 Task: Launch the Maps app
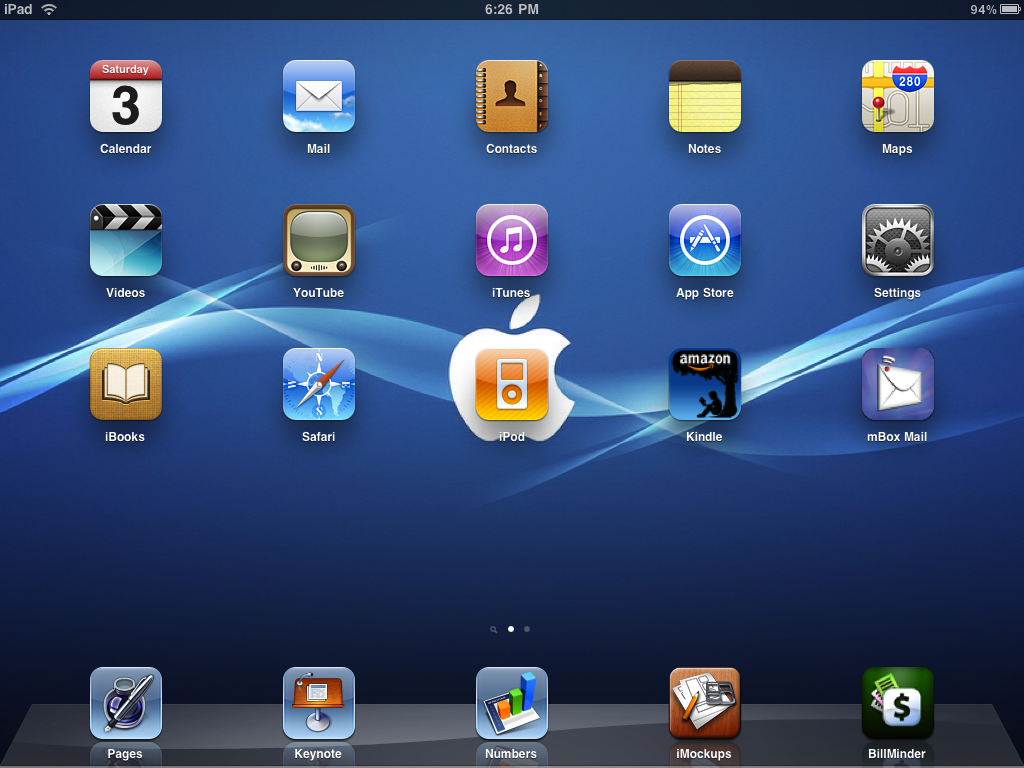coord(897,97)
